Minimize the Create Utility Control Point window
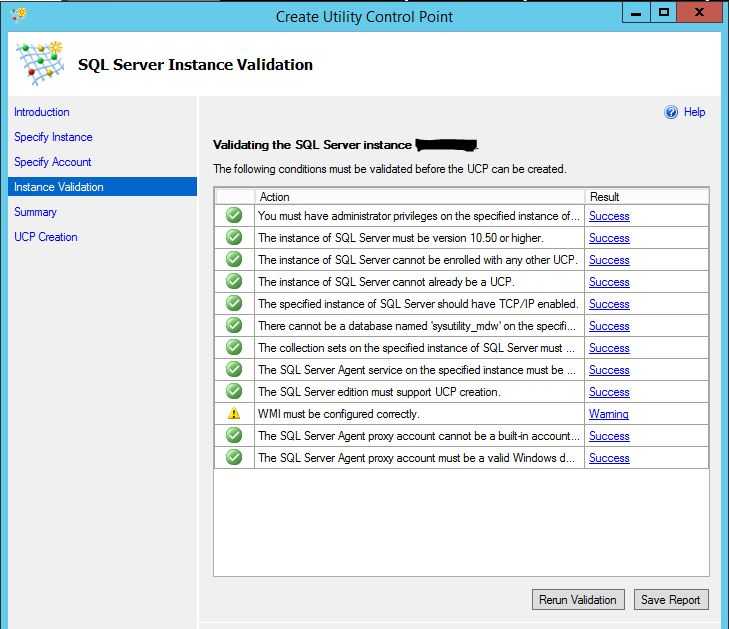 coord(636,13)
